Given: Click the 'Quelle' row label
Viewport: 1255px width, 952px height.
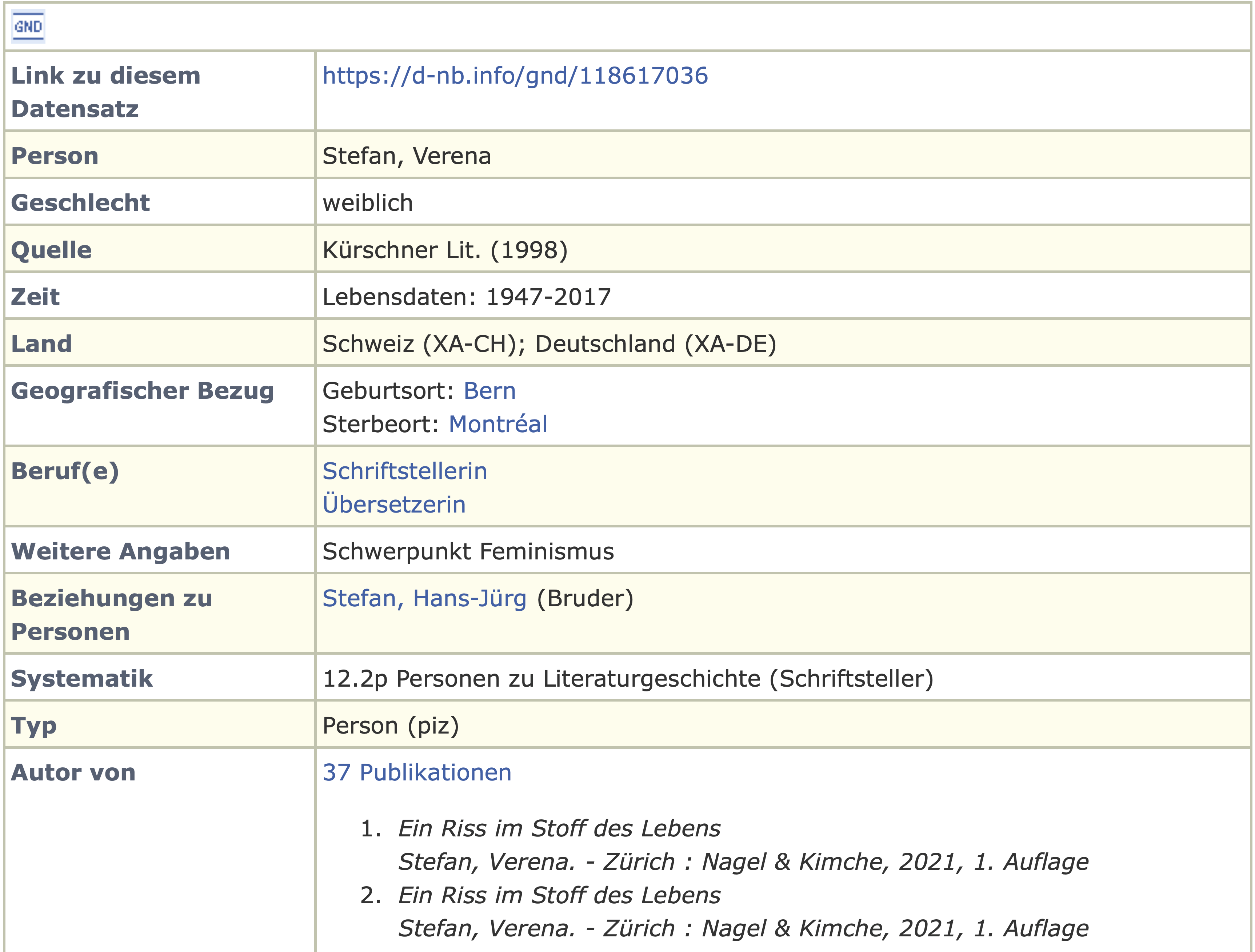Looking at the screenshot, I should [x=51, y=250].
